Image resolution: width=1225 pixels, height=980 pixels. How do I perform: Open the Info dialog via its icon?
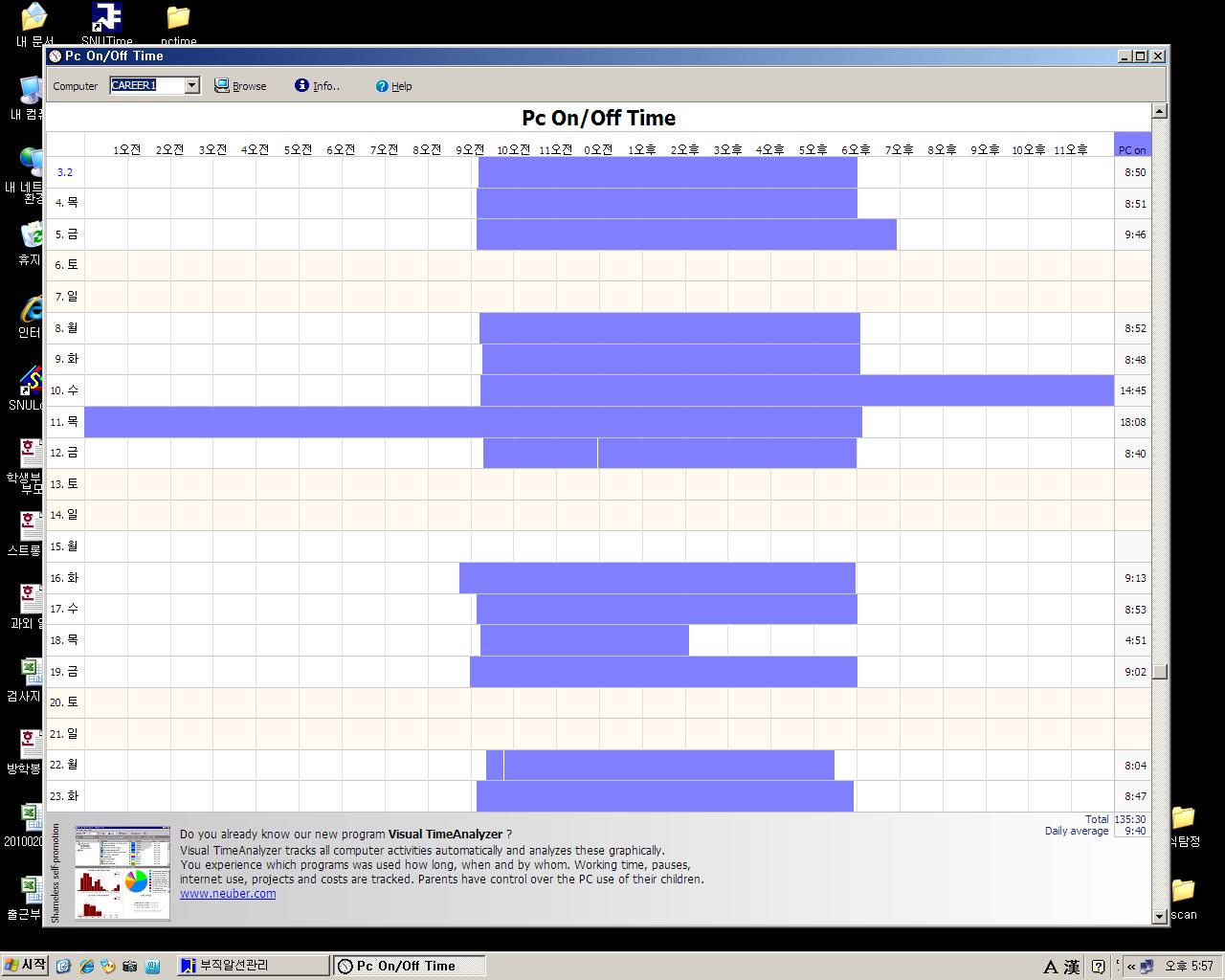[301, 86]
